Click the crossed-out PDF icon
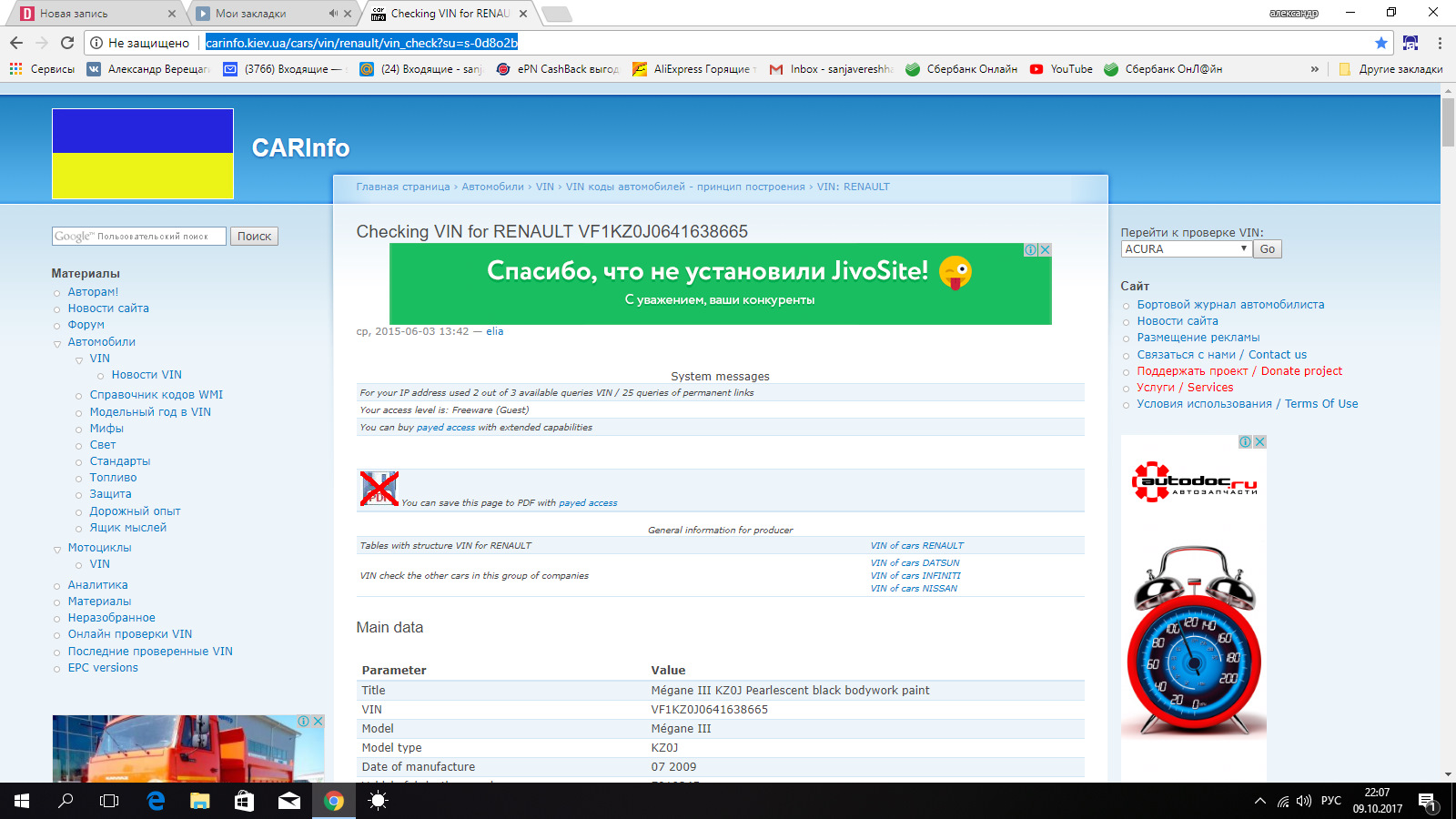 (379, 489)
